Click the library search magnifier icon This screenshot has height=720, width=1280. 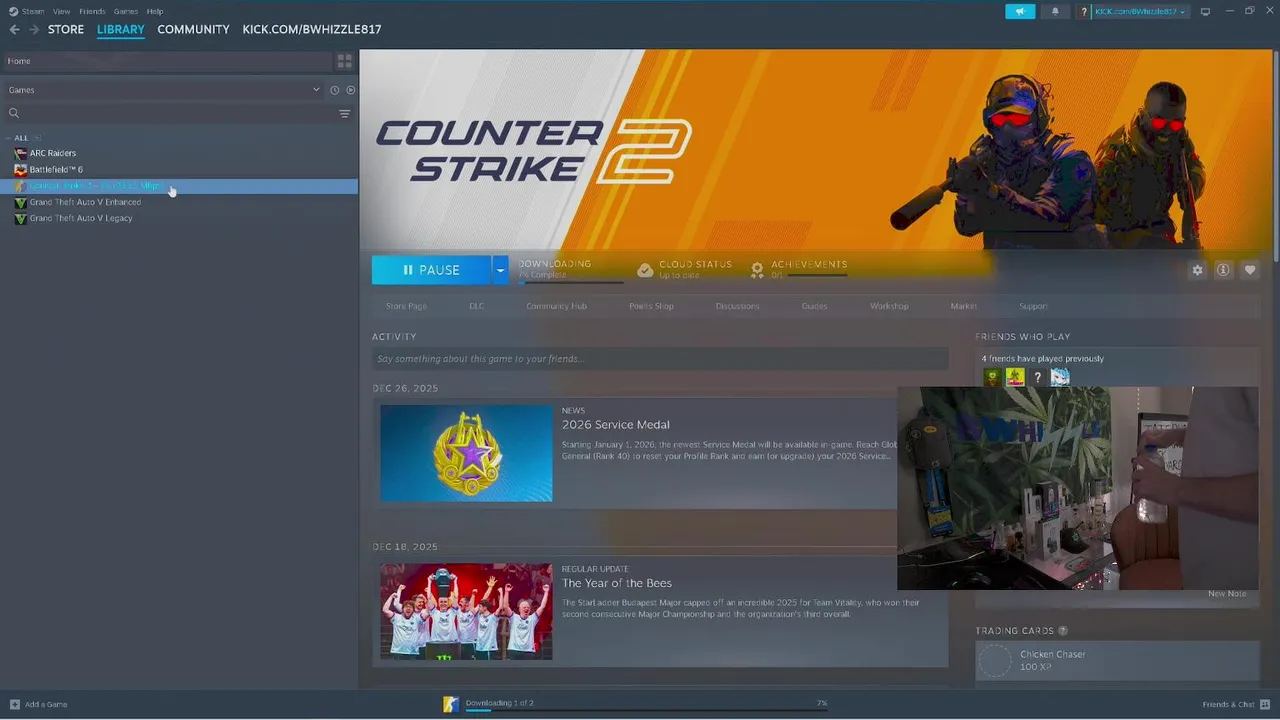[14, 113]
